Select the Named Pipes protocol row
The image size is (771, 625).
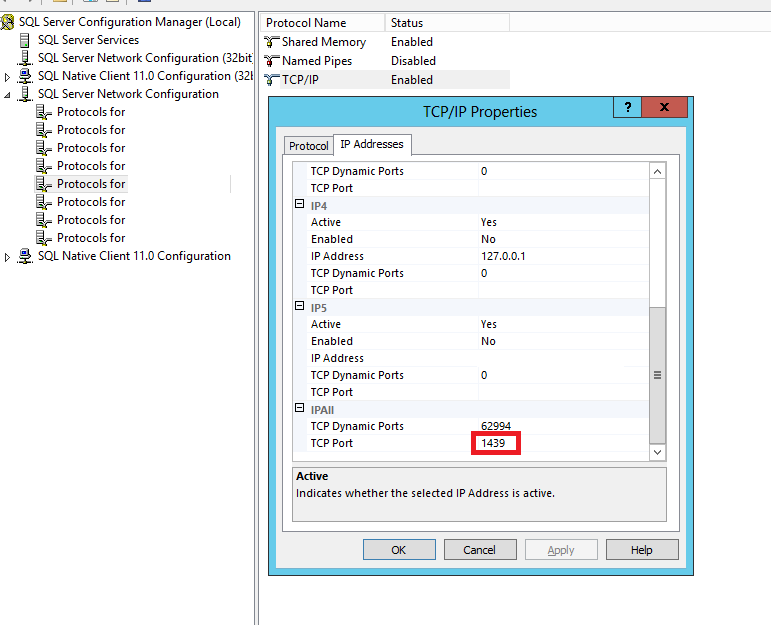(x=386, y=61)
